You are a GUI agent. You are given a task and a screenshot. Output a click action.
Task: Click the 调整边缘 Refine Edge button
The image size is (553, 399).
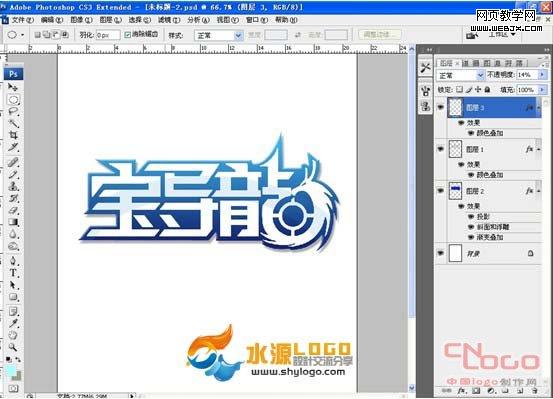(x=380, y=35)
